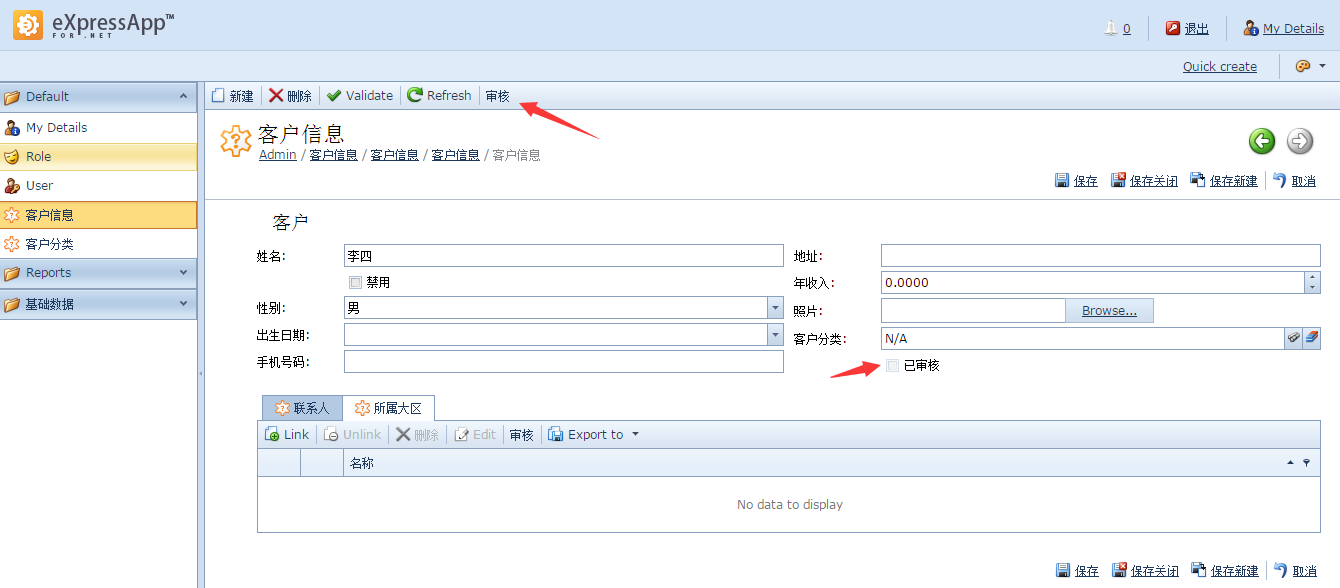Image resolution: width=1340 pixels, height=588 pixels.
Task: Select 客户信息 in the sidebar
Action: point(98,214)
